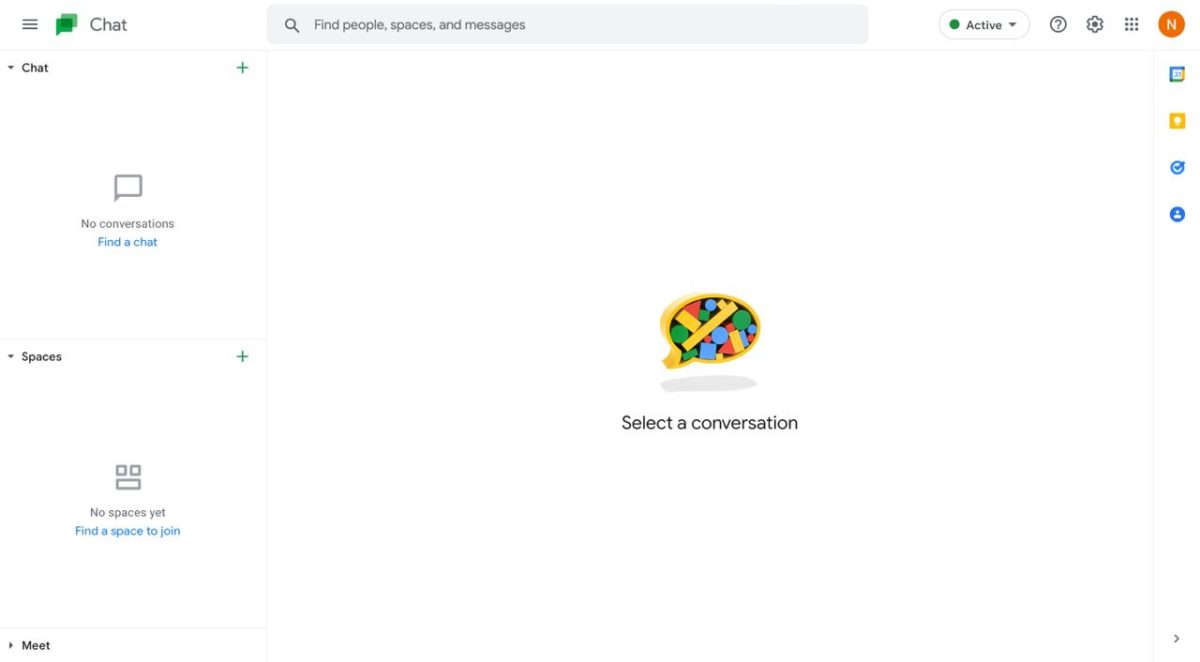Follow the Find a chat link
This screenshot has height=662, width=1200.
pos(128,242)
